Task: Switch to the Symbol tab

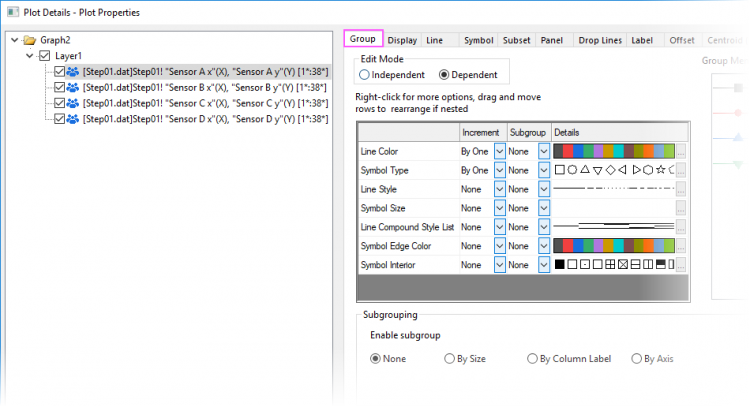Action: click(x=478, y=40)
